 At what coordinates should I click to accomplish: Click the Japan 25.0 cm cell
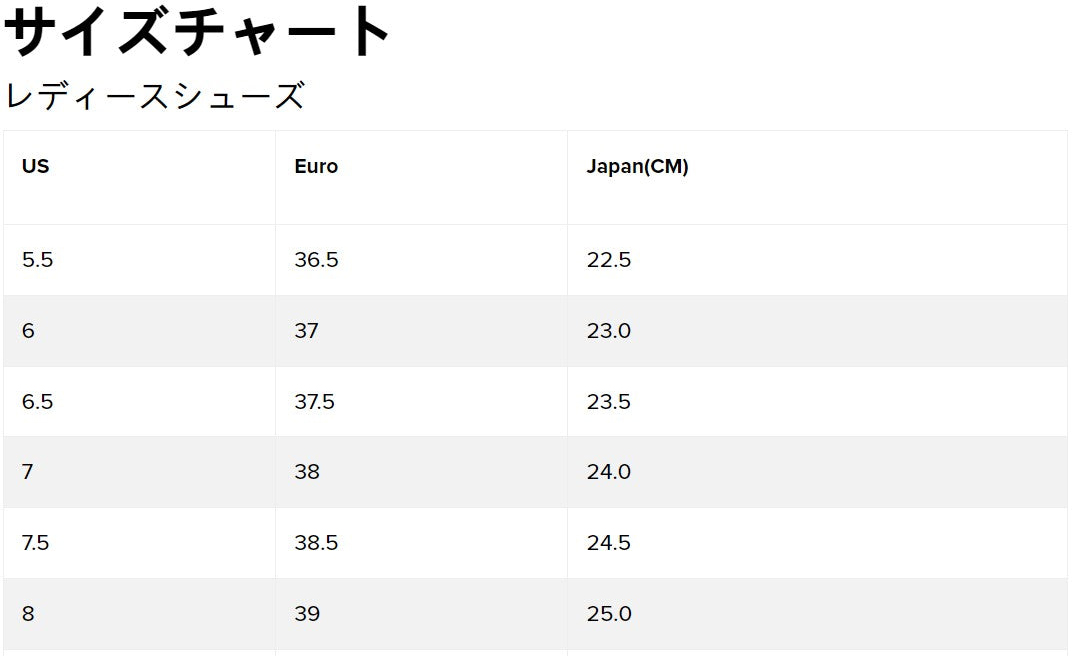(609, 614)
